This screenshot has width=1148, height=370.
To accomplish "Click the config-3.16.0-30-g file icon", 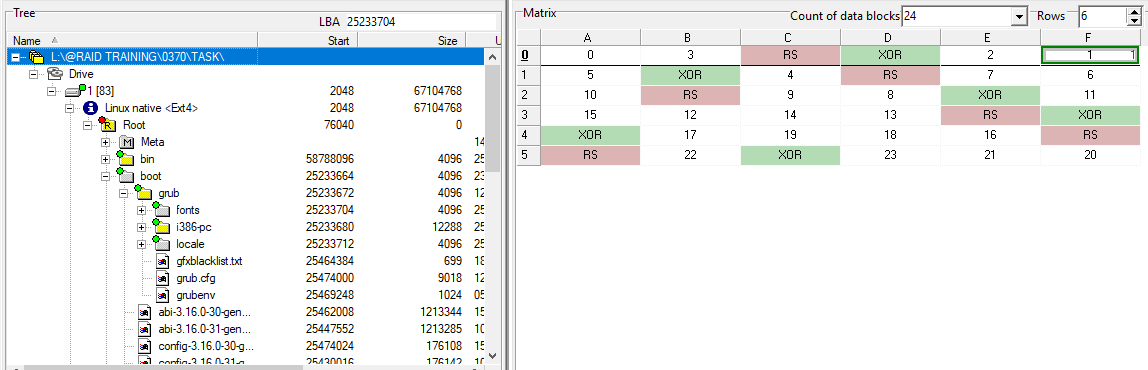I will [x=145, y=346].
